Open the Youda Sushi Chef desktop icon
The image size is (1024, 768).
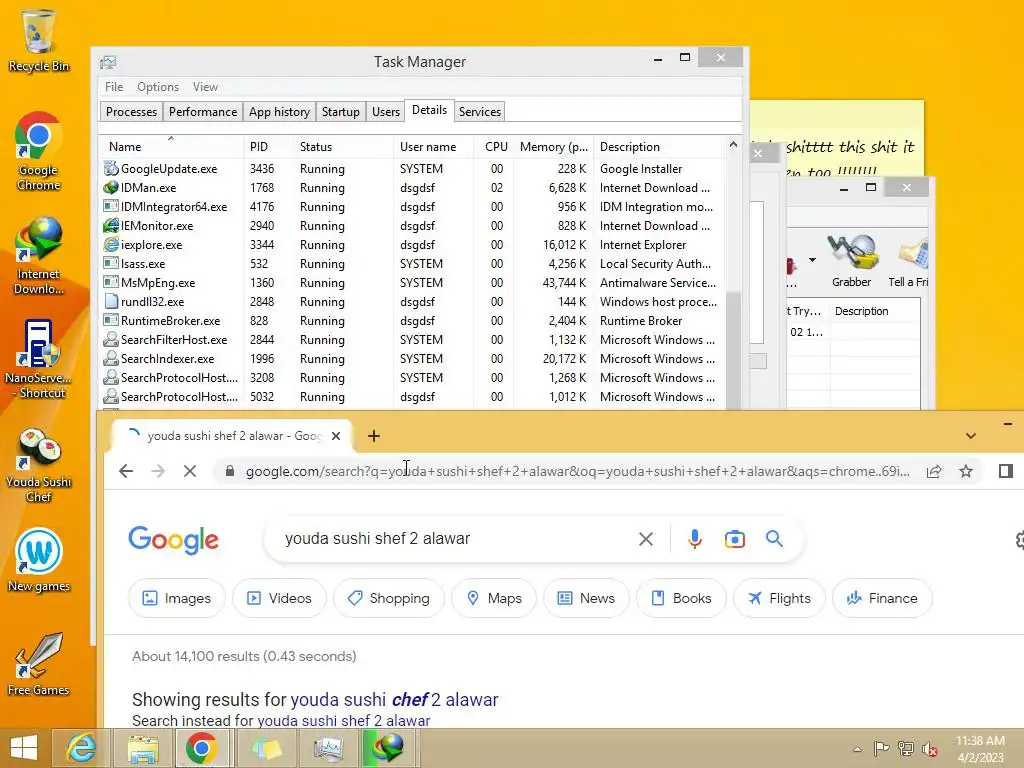[38, 465]
